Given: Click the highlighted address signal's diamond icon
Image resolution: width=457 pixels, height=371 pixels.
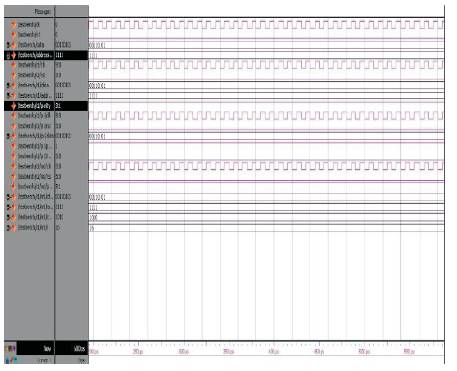Looking at the screenshot, I should coord(14,55).
